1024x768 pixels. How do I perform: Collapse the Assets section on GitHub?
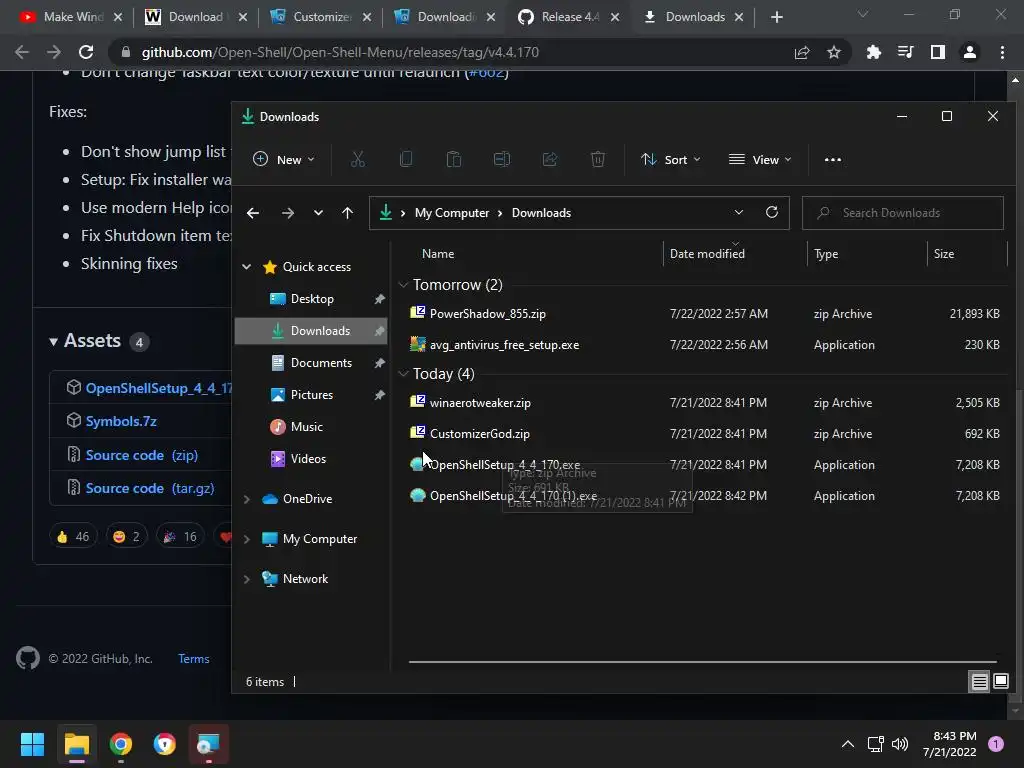click(x=54, y=341)
